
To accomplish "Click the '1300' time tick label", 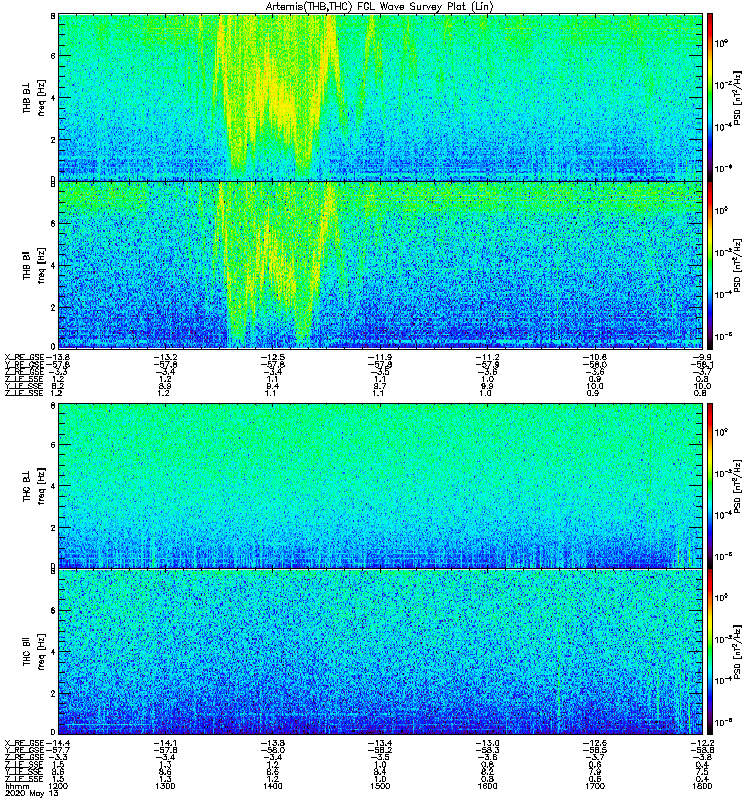I will click(165, 786).
